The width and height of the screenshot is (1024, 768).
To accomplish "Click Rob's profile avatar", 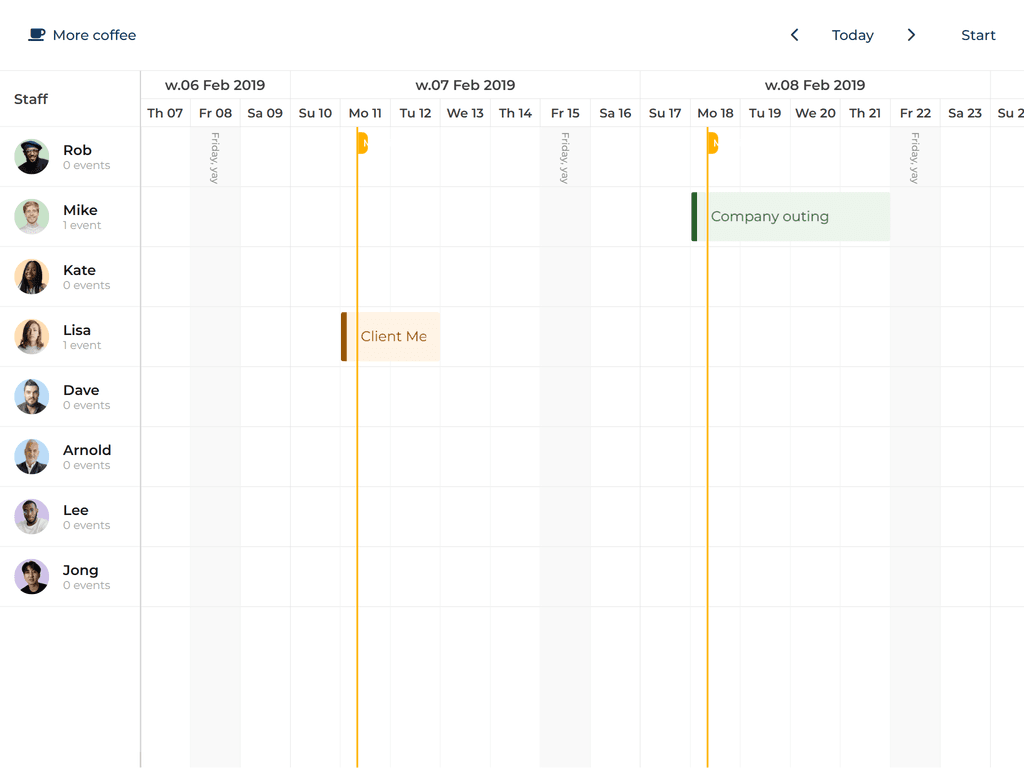I will 31,156.
